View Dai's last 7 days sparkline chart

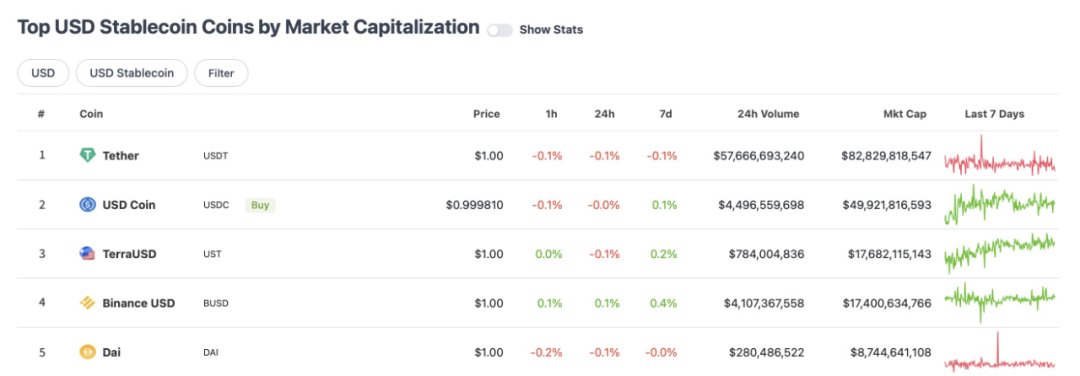pos(999,353)
